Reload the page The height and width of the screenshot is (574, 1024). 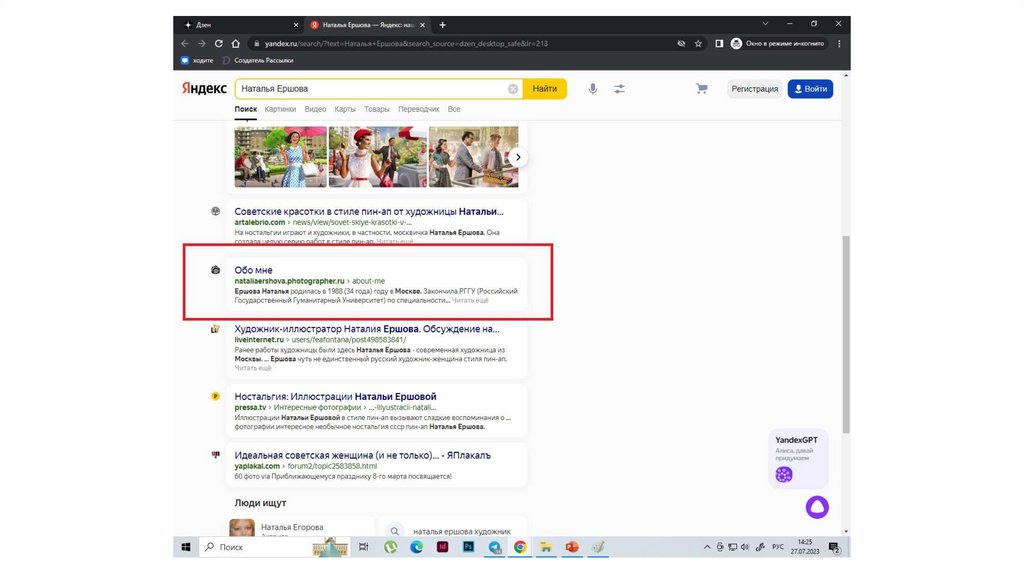tap(217, 44)
